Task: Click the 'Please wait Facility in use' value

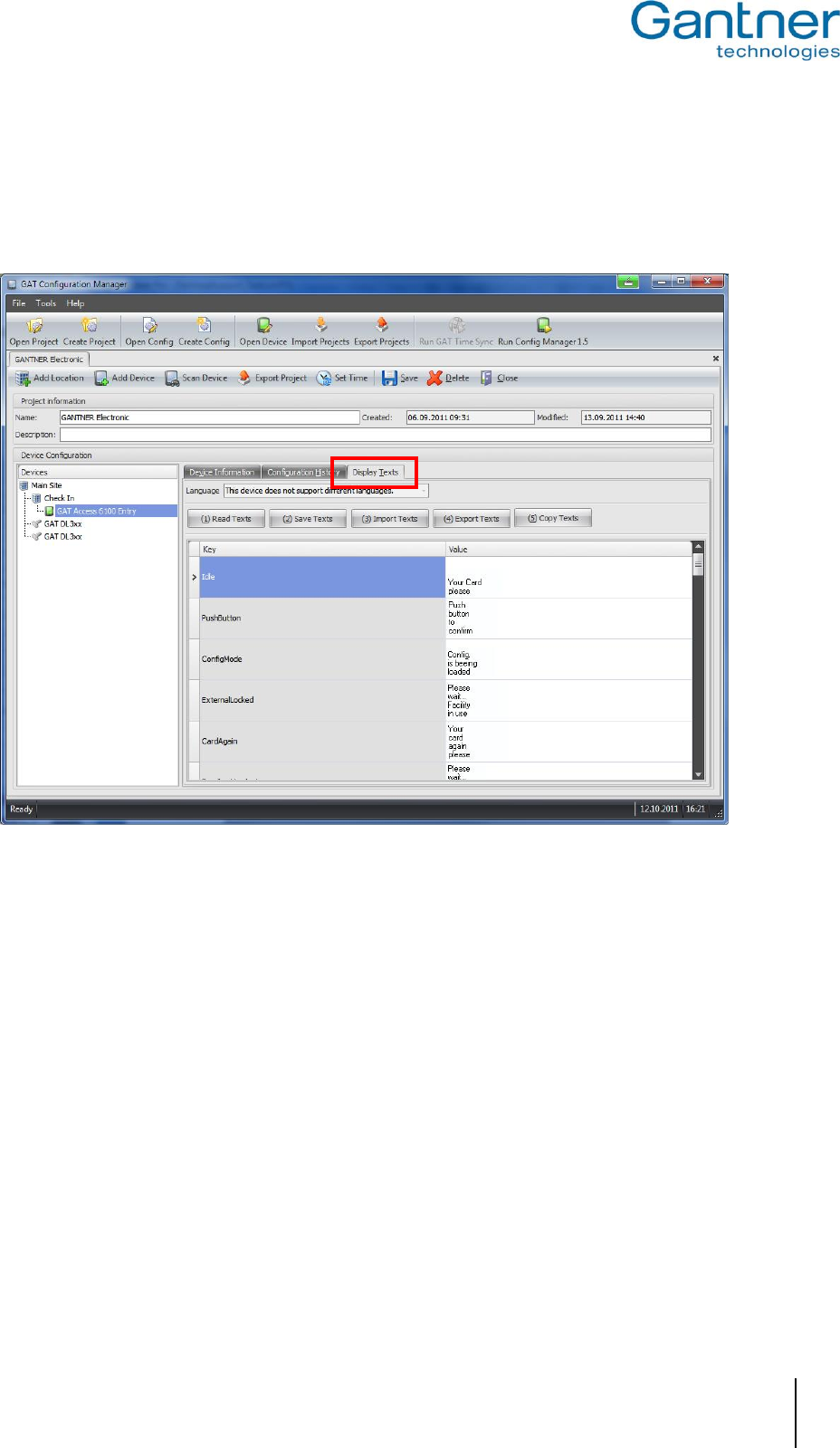Action: [x=568, y=700]
